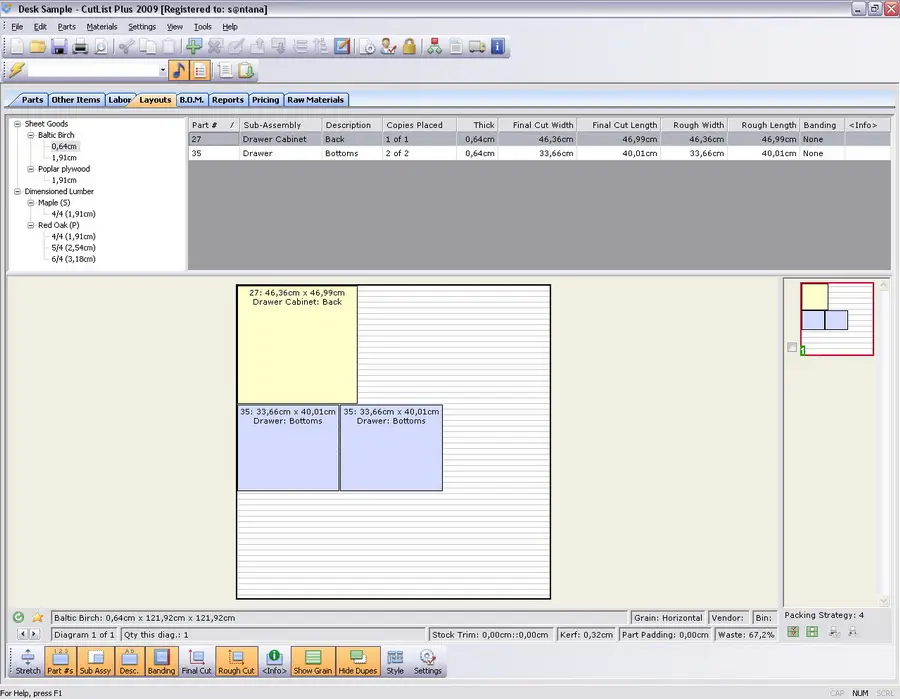This screenshot has width=900, height=699.
Task: Open print preview magnifier icon
Action: [100, 46]
